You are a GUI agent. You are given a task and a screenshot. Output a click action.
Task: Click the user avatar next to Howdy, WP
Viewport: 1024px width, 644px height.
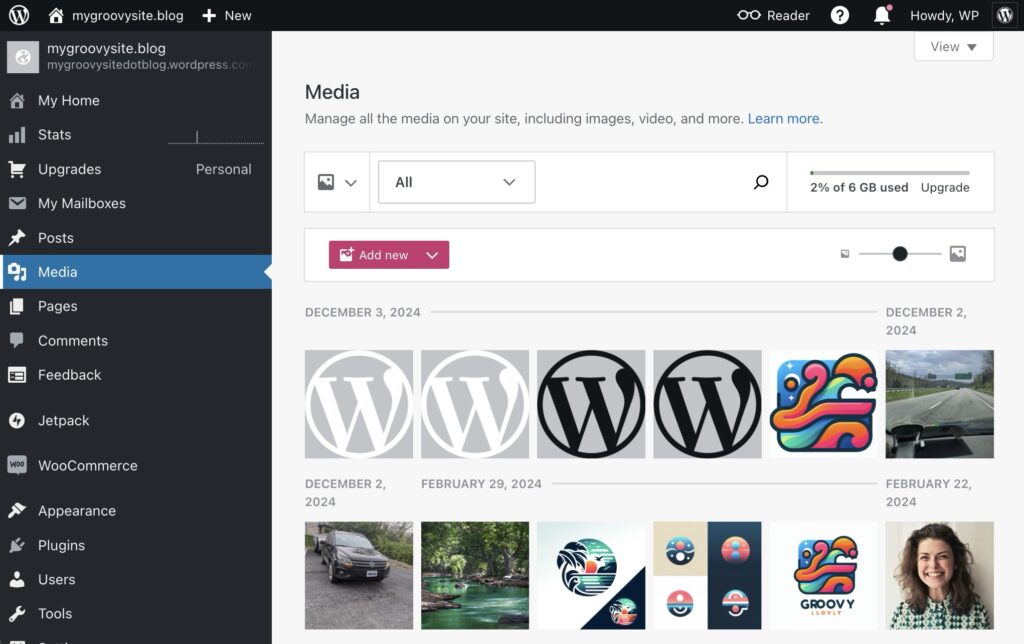tap(1005, 15)
